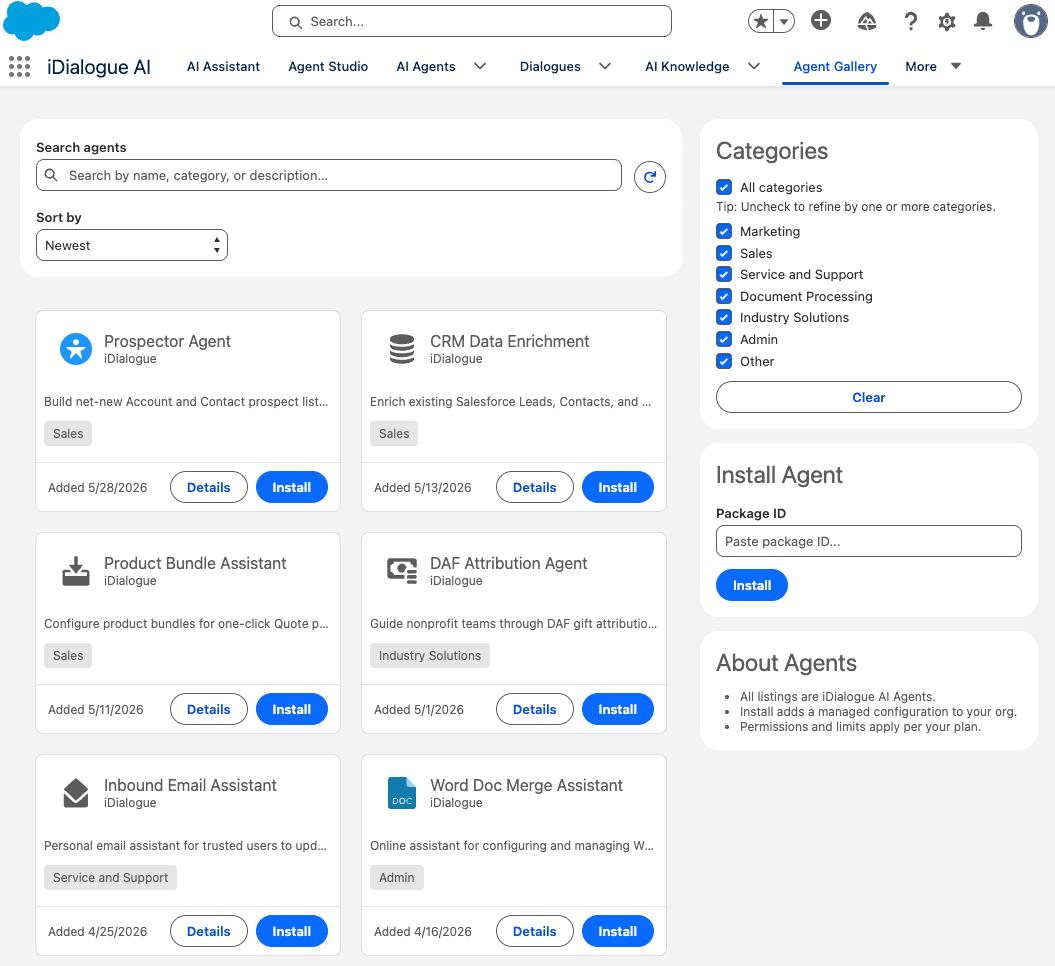Click the Admin tag on Word Doc card

[397, 877]
